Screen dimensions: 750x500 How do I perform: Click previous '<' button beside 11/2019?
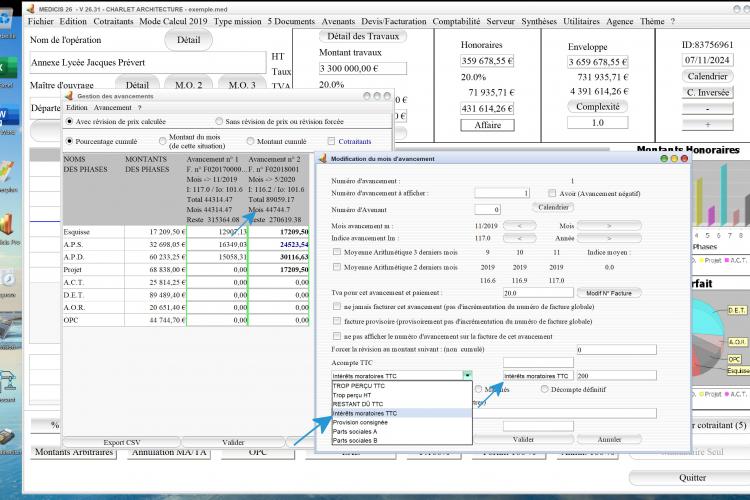tap(519, 225)
